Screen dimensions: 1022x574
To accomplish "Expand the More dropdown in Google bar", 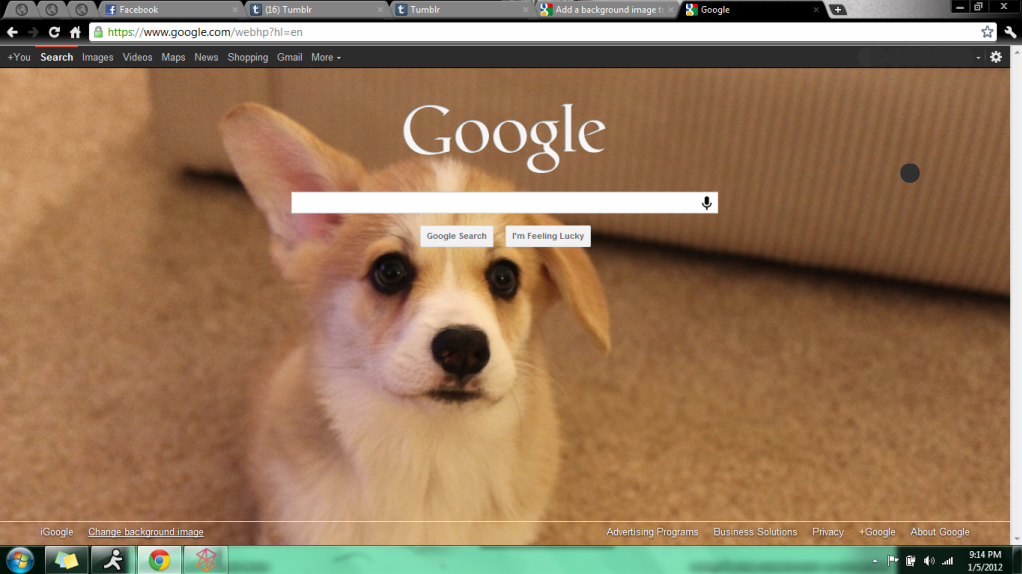I will (325, 57).
